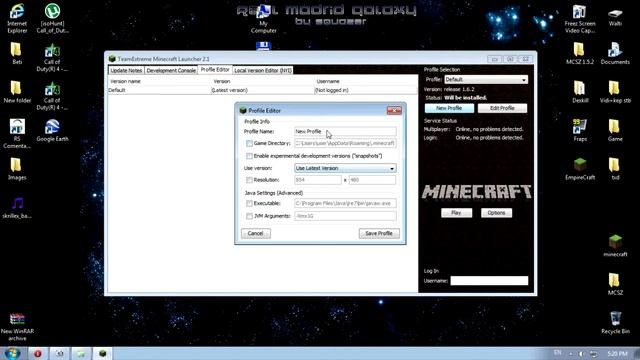Image resolution: width=640 pixels, height=360 pixels.
Task: Select the Profile Editor tab
Action: [215, 70]
